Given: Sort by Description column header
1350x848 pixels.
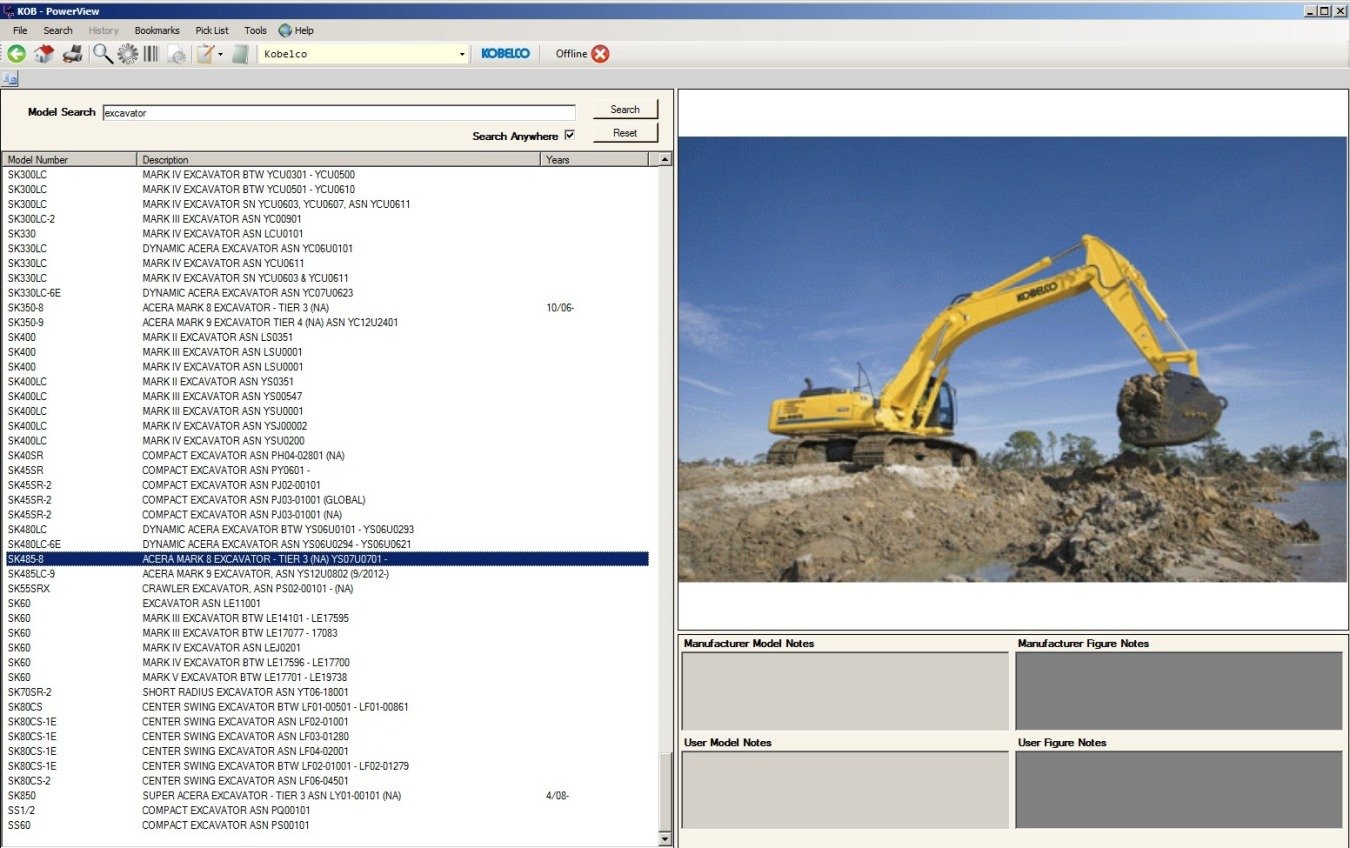Looking at the screenshot, I should tap(339, 159).
